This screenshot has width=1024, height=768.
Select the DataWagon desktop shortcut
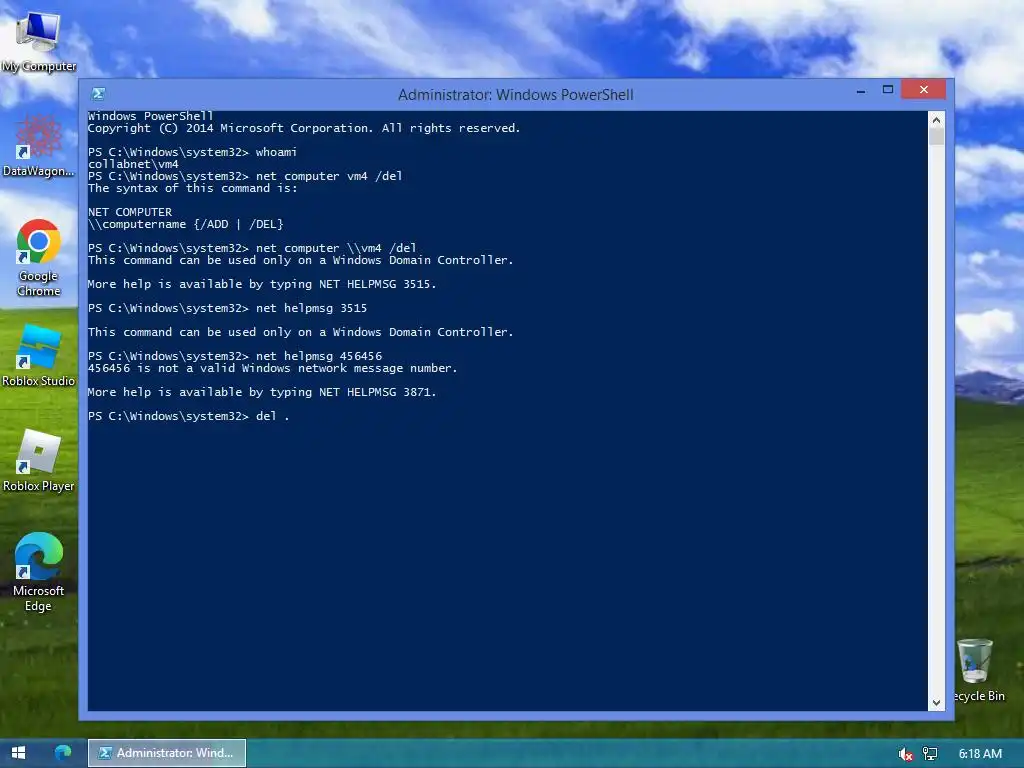(x=38, y=146)
